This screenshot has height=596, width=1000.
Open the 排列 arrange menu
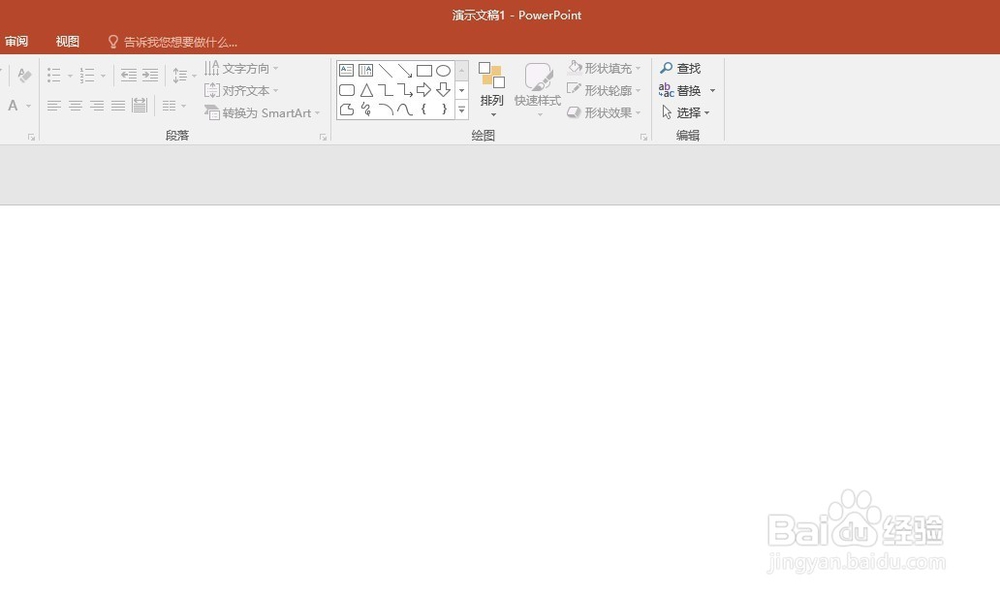(x=492, y=90)
